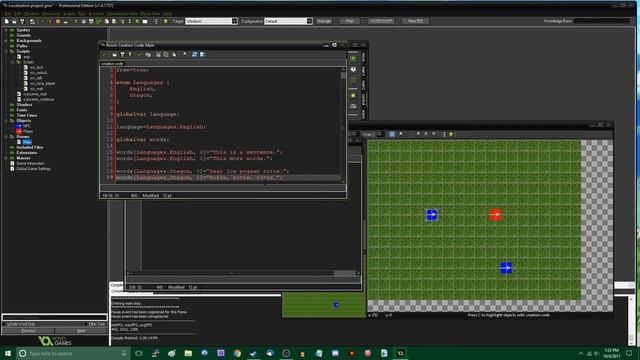The image size is (640, 360).
Task: Open the File menu
Action: pos(7,13)
